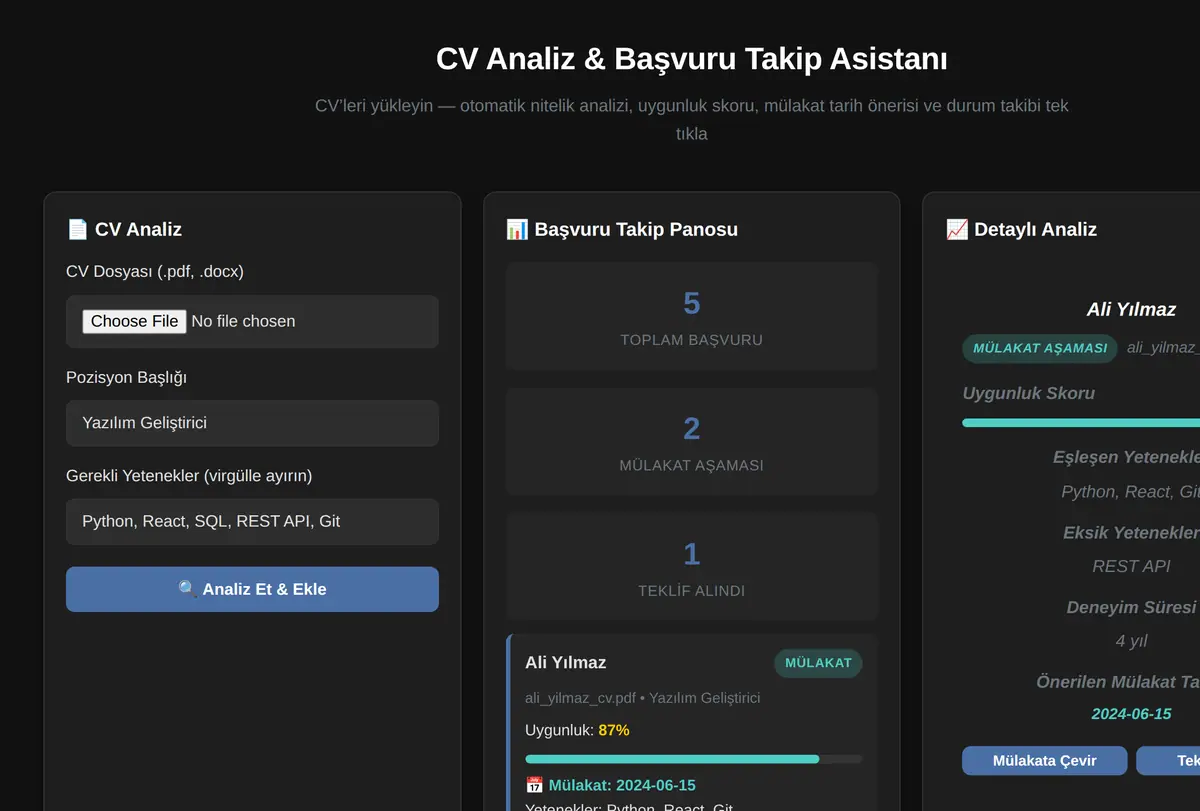Screen dimensions: 1200x811
Task: Click the 87% uygunluk value
Action: pyautogui.click(x=614, y=730)
